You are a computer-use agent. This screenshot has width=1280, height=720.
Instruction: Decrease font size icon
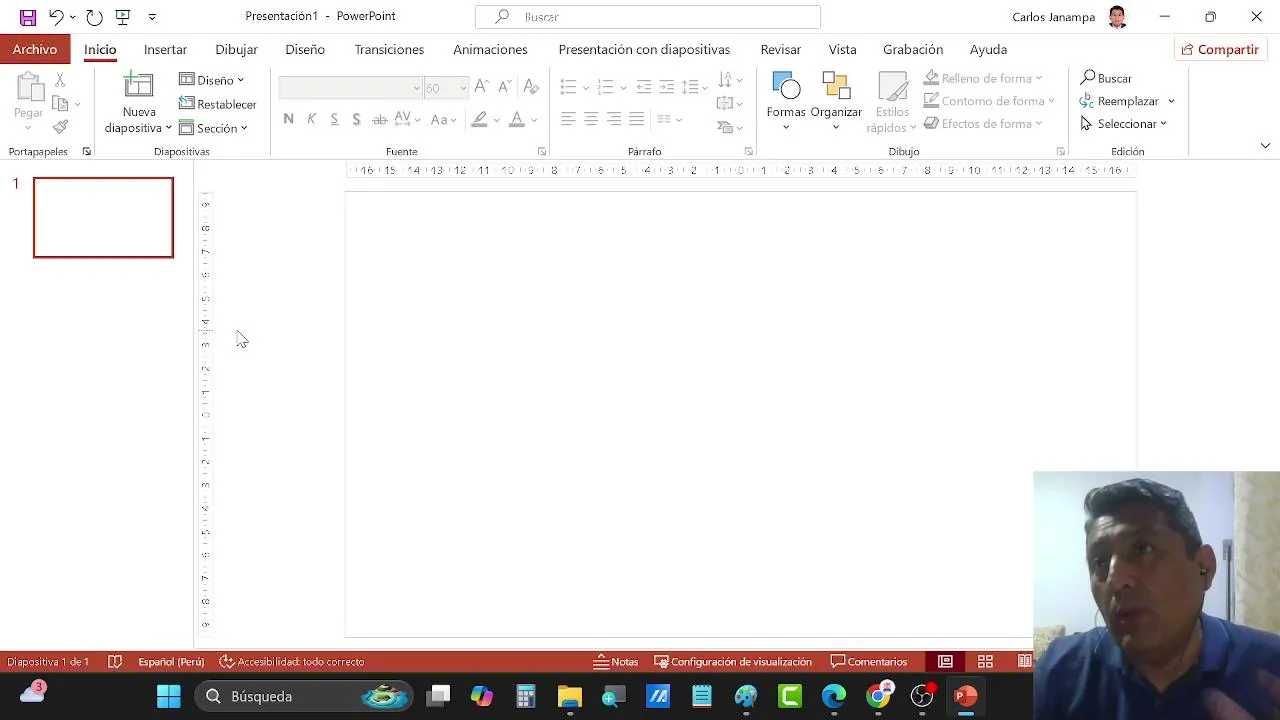[505, 87]
